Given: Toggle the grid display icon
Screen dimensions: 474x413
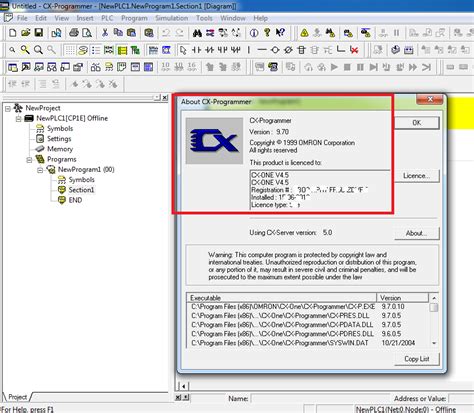Looking at the screenshot, I should click(69, 50).
